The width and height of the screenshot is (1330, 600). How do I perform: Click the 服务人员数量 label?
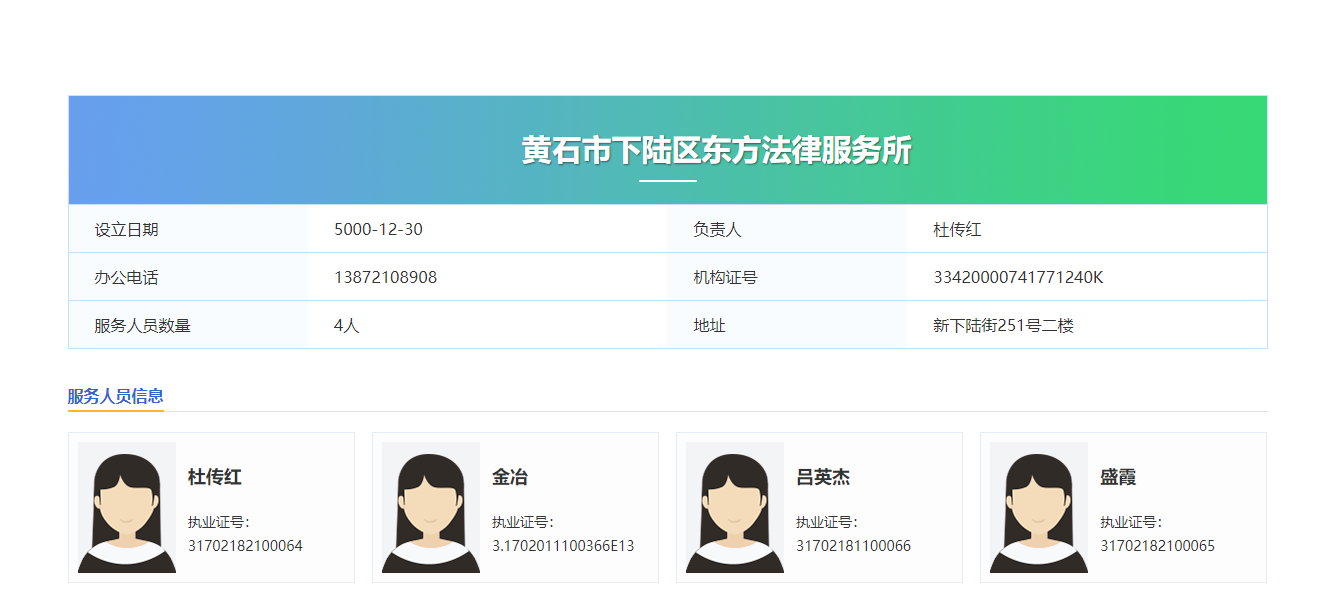point(142,325)
